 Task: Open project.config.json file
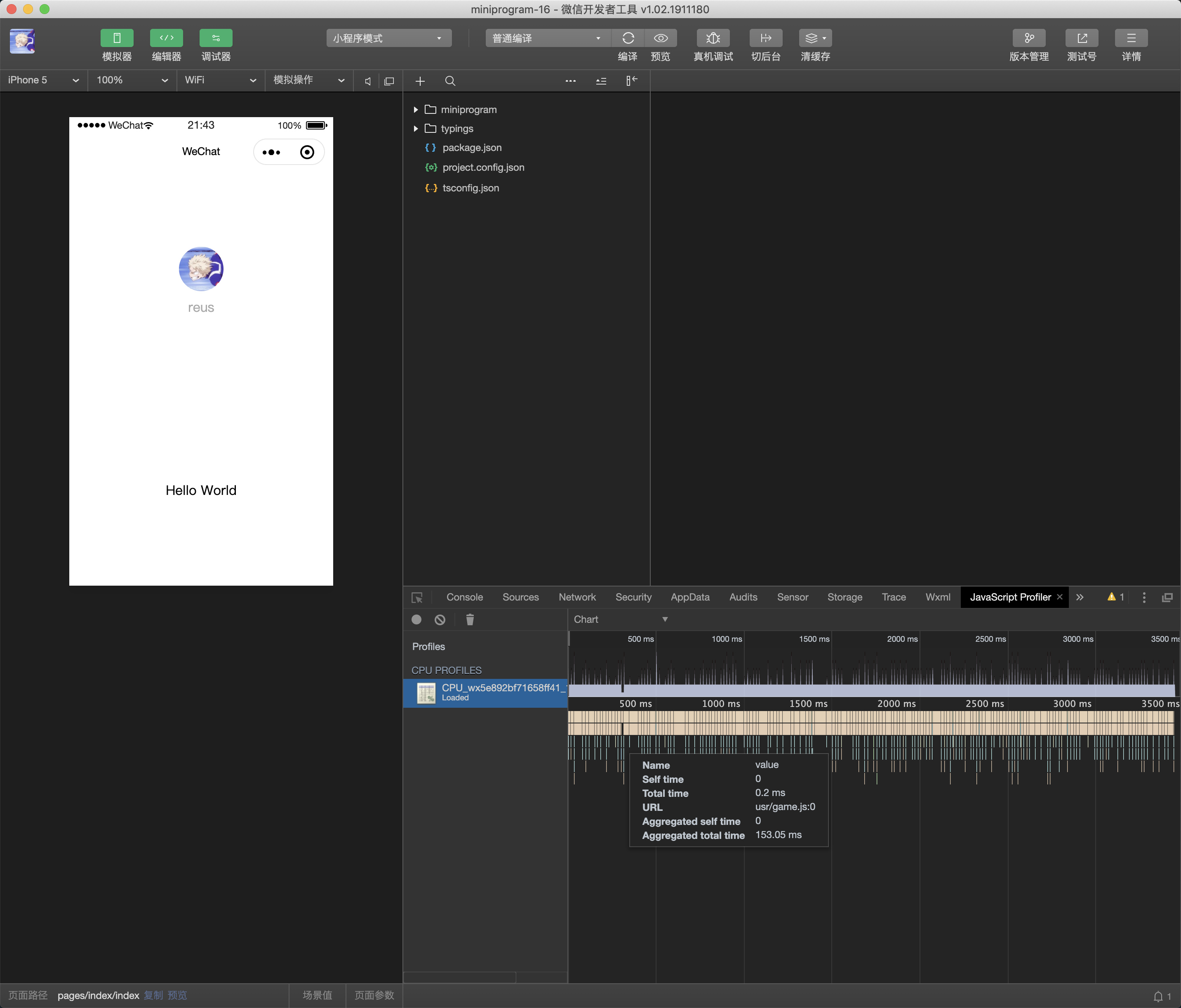(483, 167)
